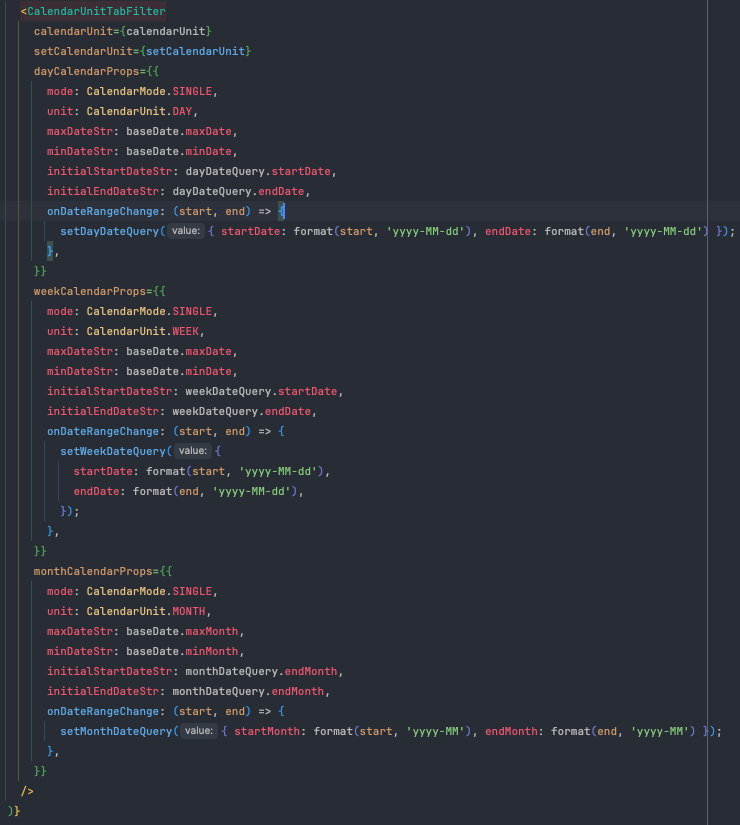Image resolution: width=740 pixels, height=825 pixels.
Task: Click endDate key in setDayDateQuery call
Action: coord(508,231)
